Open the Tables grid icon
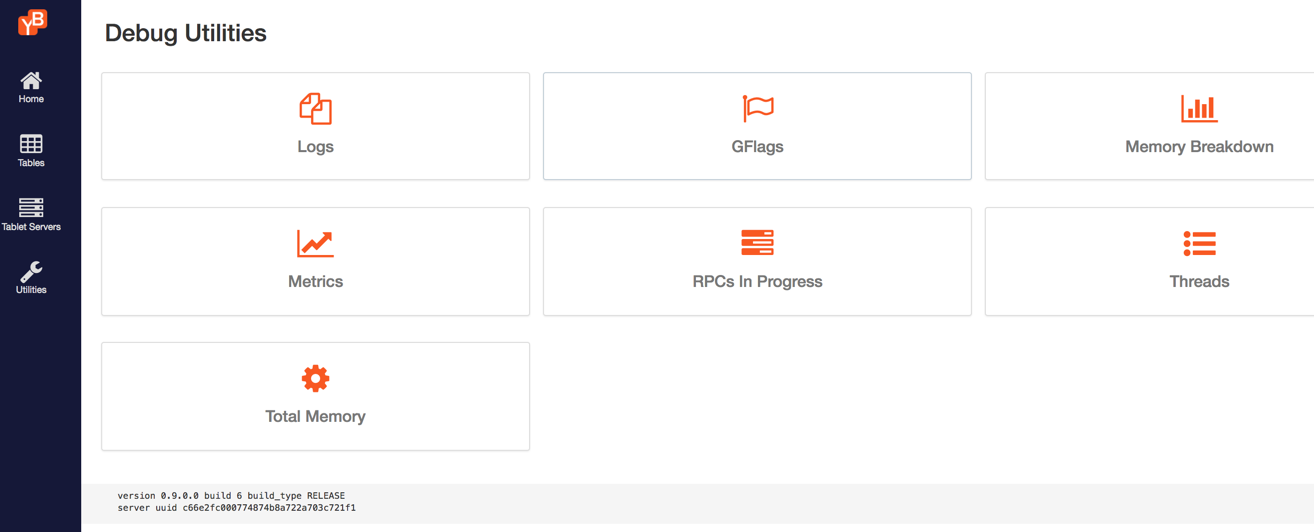The image size is (1314, 532). pos(31,144)
